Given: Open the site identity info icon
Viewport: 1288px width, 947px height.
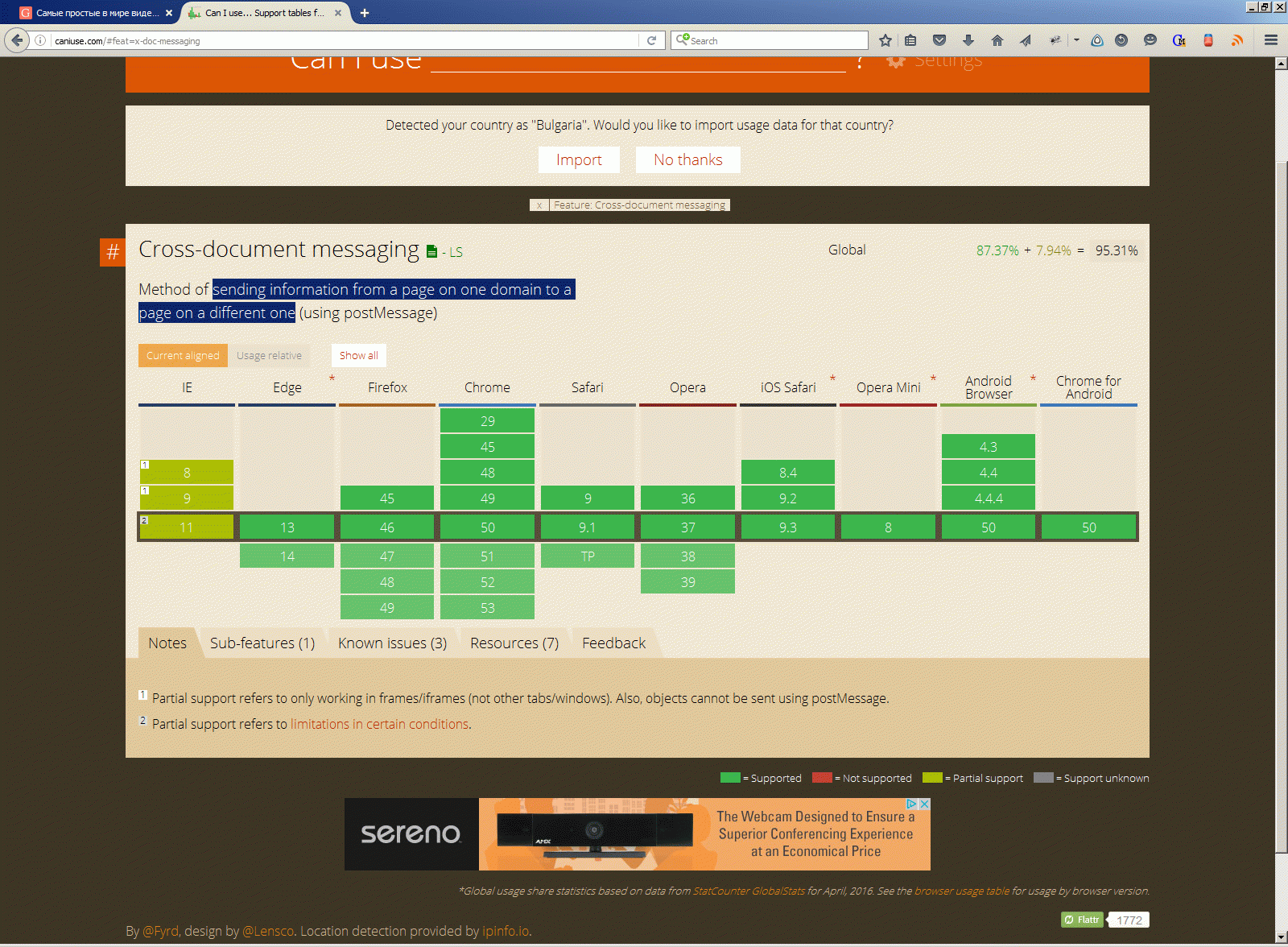Looking at the screenshot, I should (x=40, y=40).
